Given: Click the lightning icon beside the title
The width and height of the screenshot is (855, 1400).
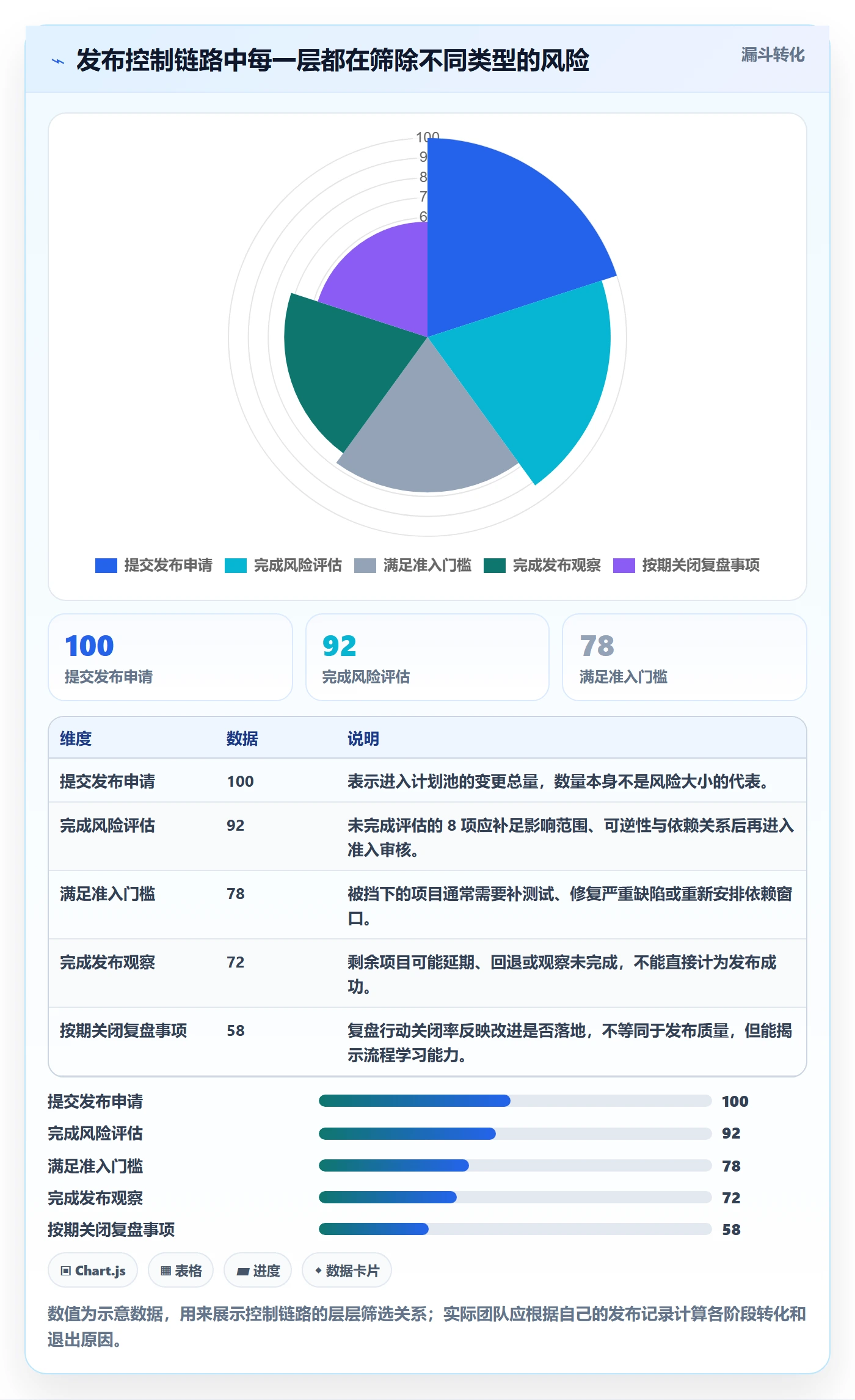Looking at the screenshot, I should (58, 61).
